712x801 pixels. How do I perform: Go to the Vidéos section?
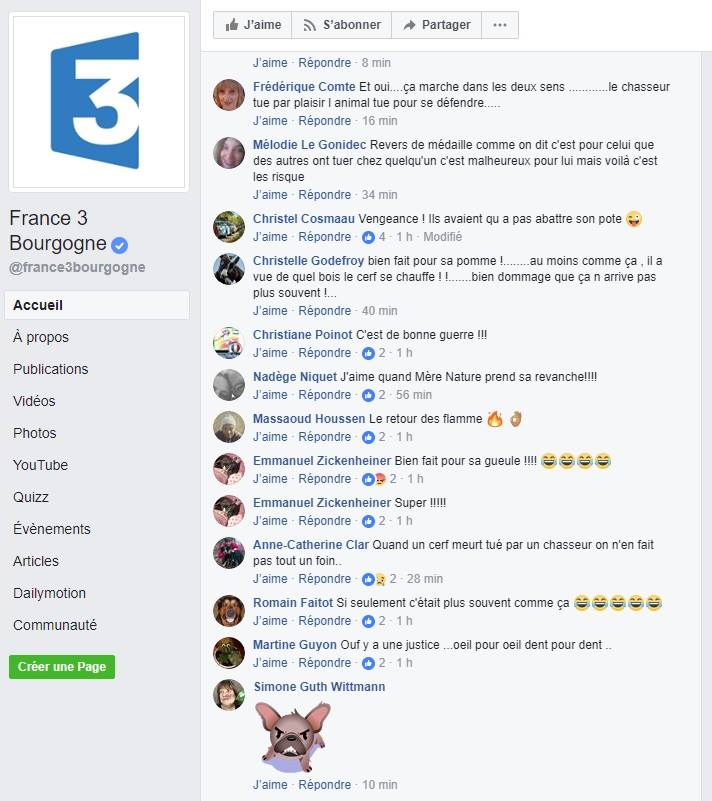(x=34, y=401)
